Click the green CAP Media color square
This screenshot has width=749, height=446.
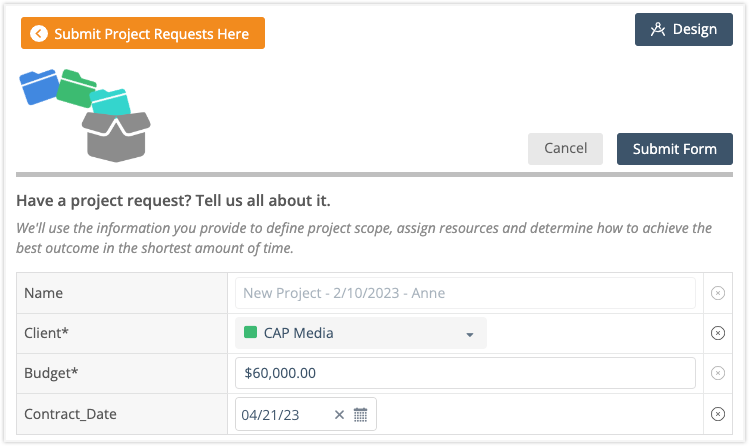click(251, 333)
